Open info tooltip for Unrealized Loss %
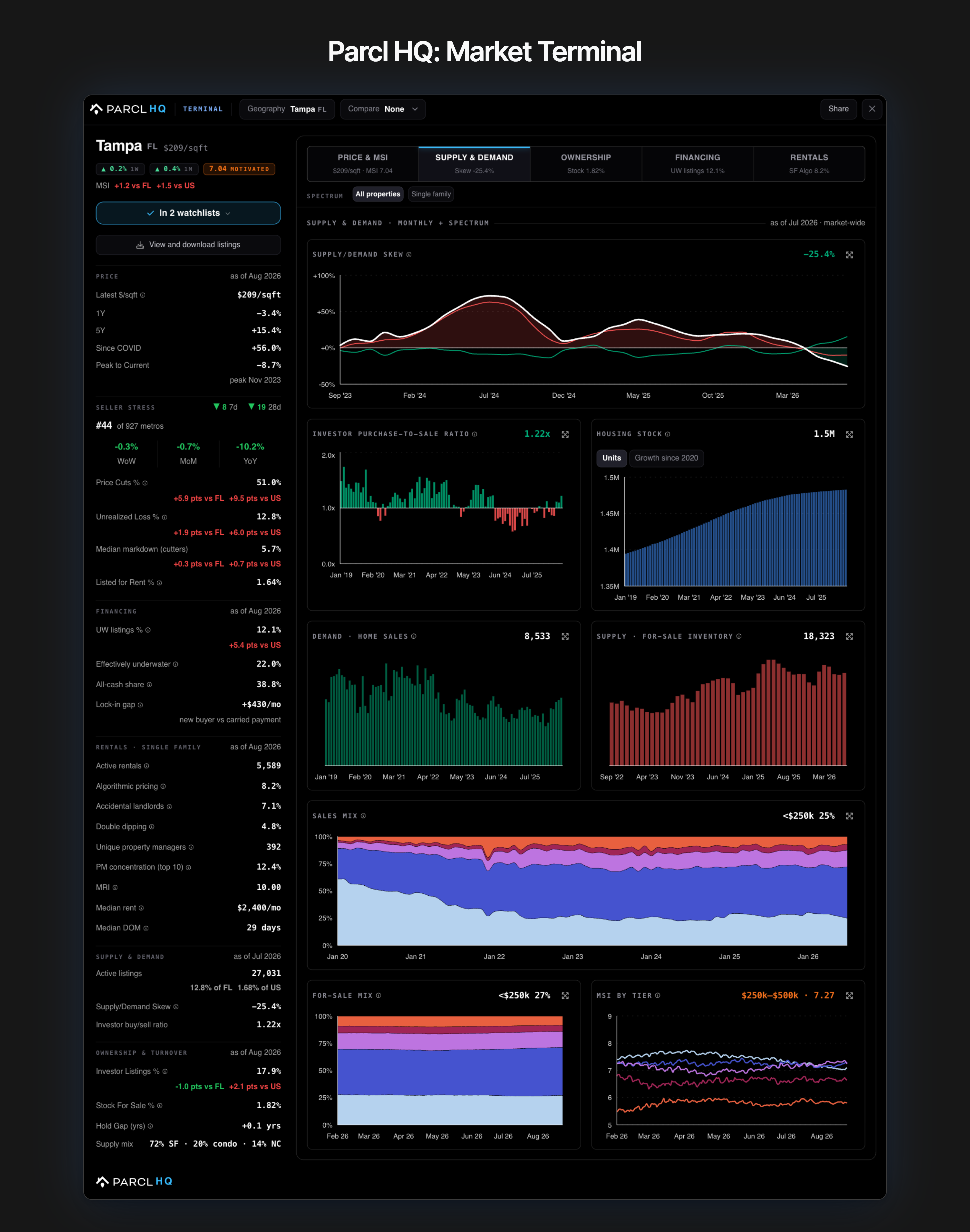Screen dimensions: 970x1232 pyautogui.click(x=165, y=517)
